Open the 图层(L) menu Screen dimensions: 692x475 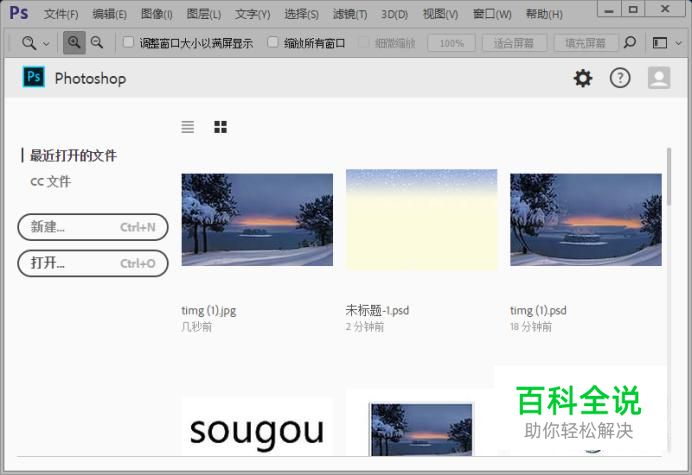[x=203, y=14]
